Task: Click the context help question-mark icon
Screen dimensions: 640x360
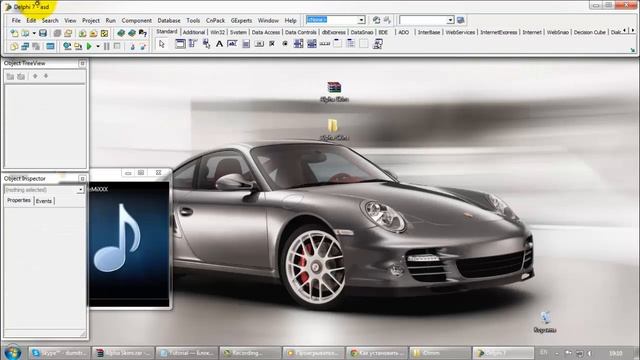Action: [x=143, y=33]
